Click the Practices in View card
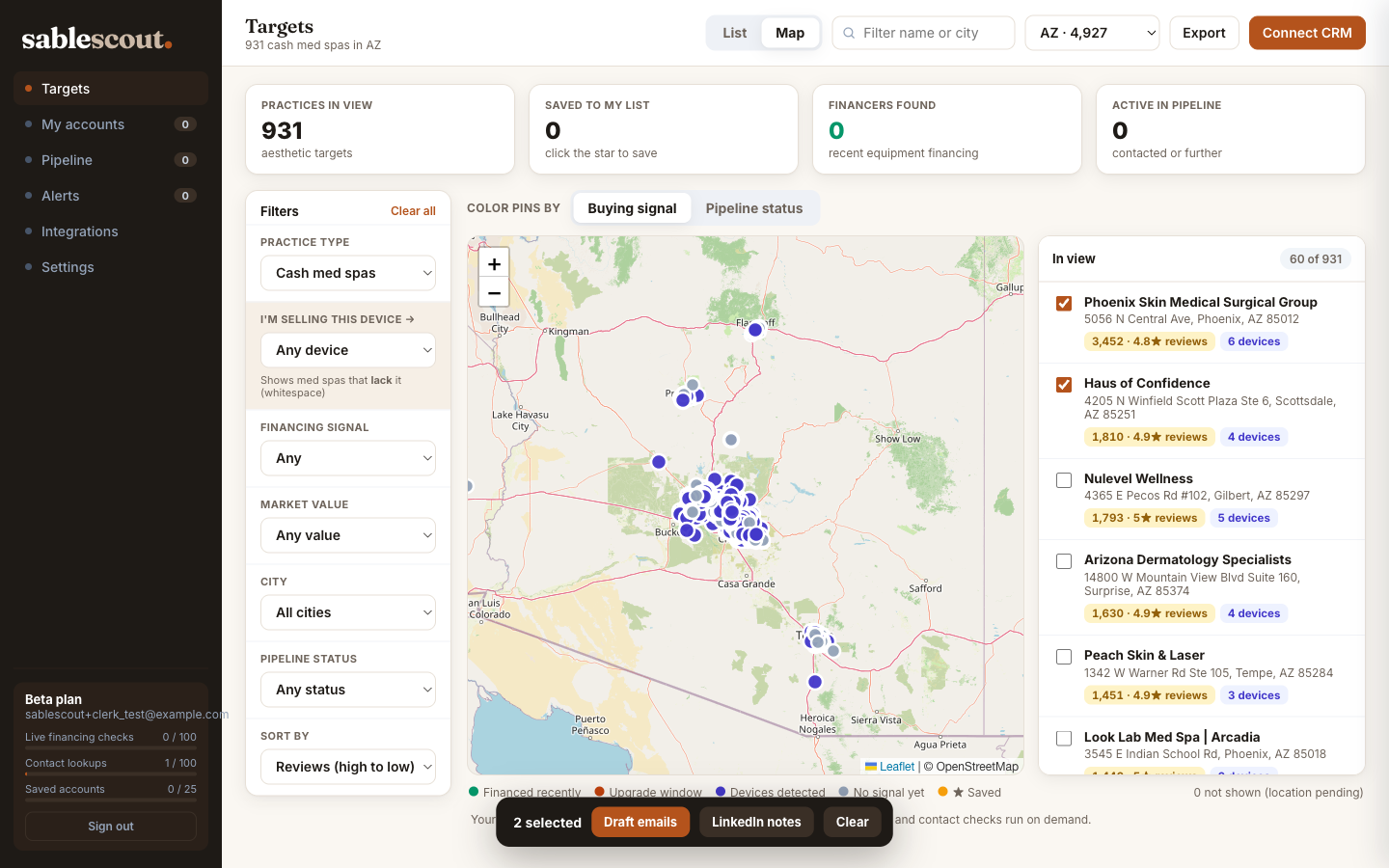The height and width of the screenshot is (868, 1389). tap(380, 129)
